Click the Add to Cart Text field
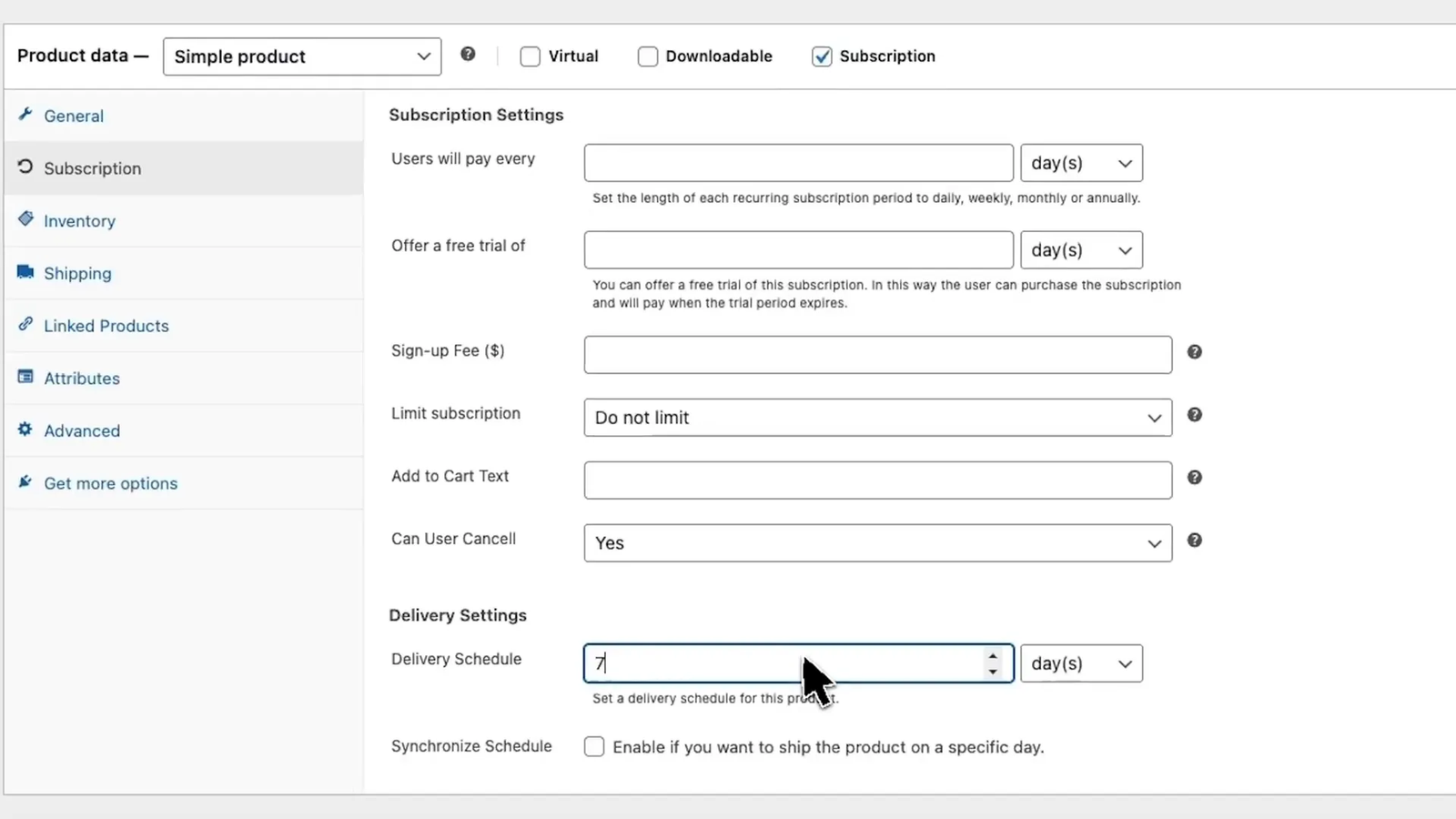 [x=878, y=480]
